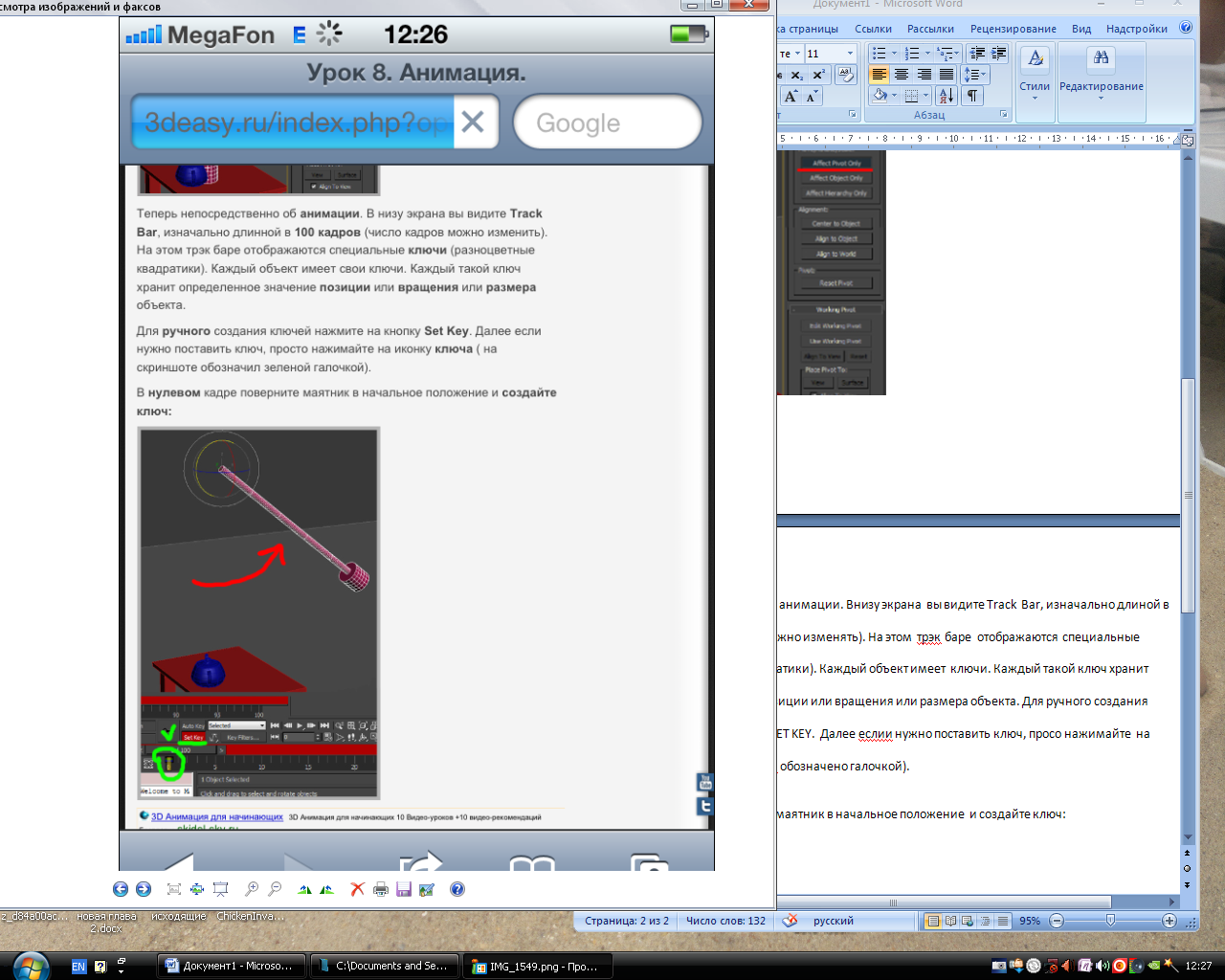
Task: Increase paragraph indent in Word
Action: [x=998, y=54]
